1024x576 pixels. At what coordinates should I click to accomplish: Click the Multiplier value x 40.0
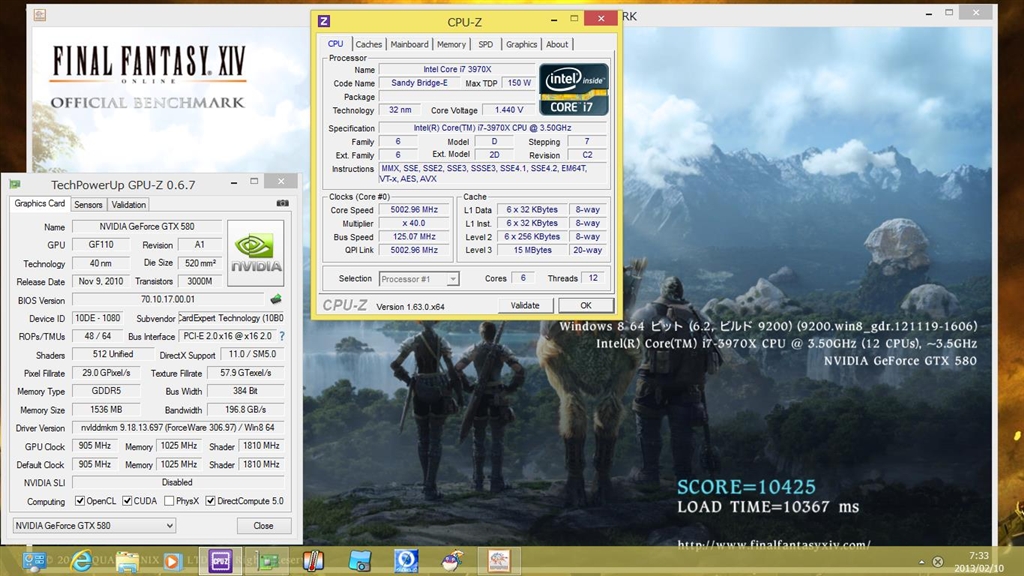coord(414,223)
